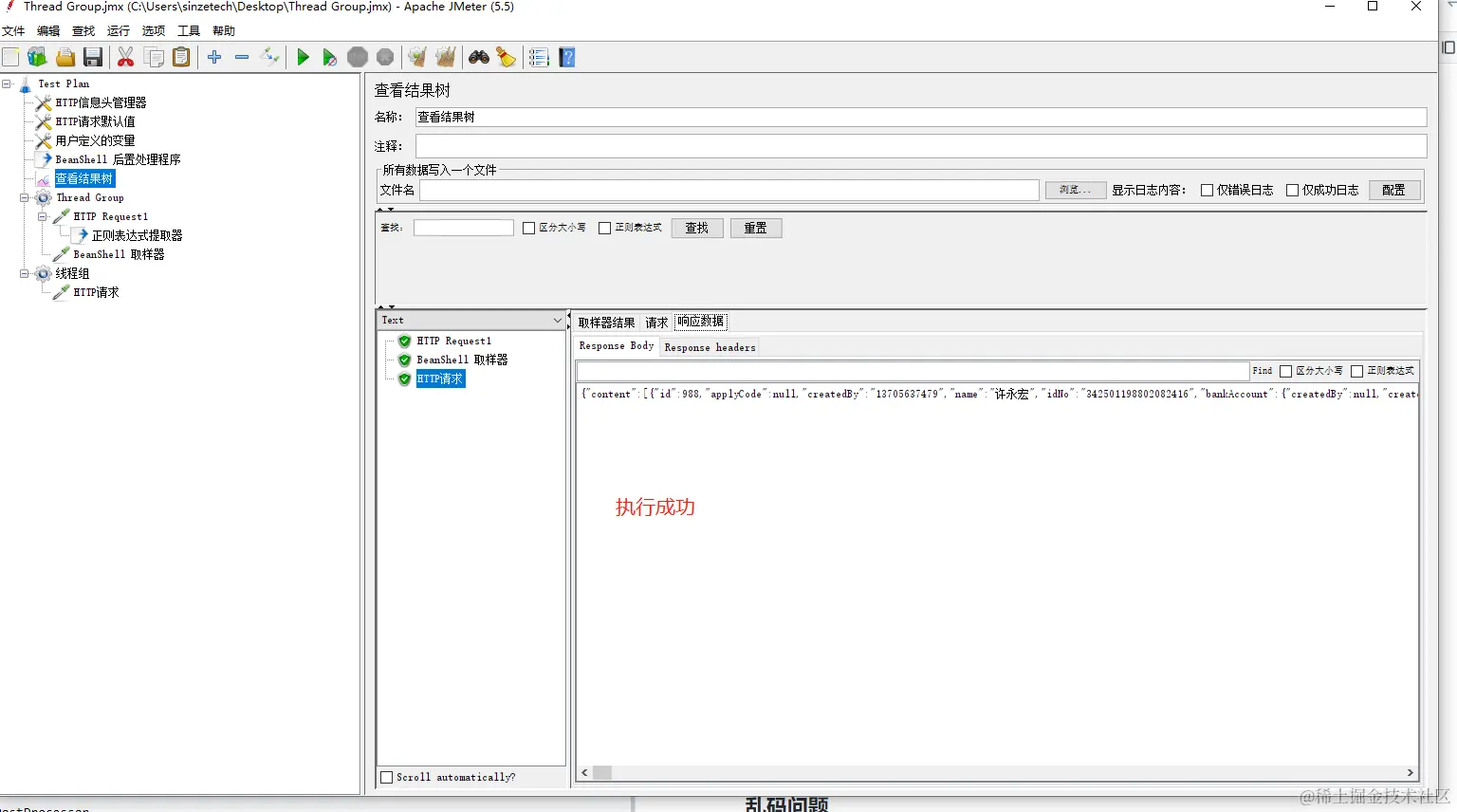The width and height of the screenshot is (1457, 812).
Task: Click the blue plus Expand All icon
Action: [x=214, y=57]
